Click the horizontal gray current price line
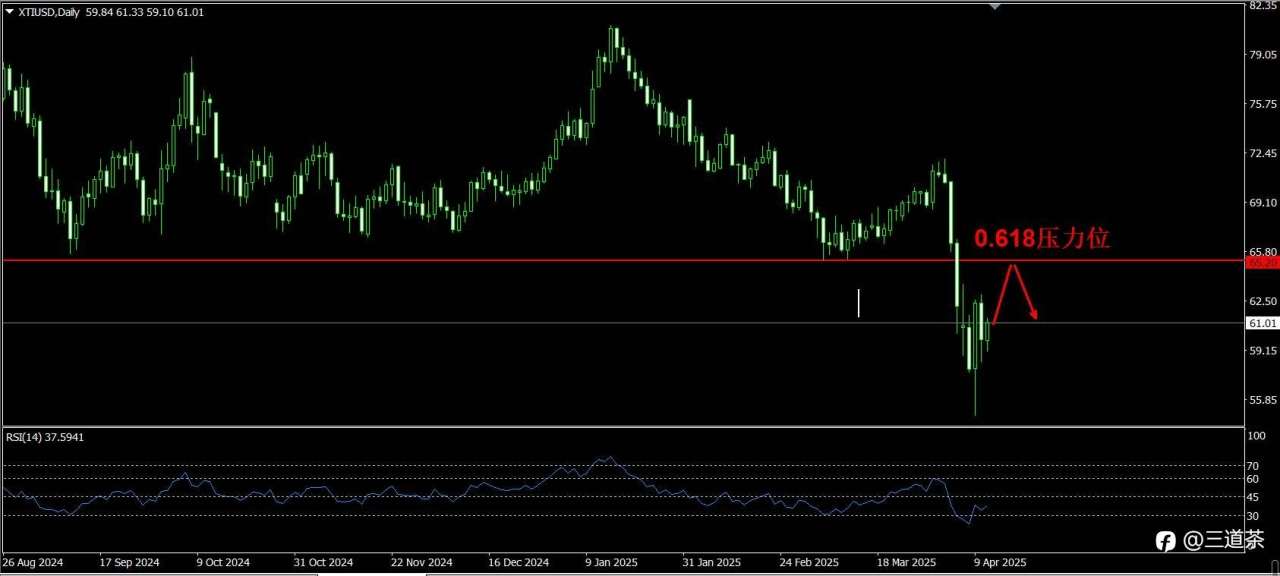This screenshot has height=576, width=1280. pyautogui.click(x=622, y=323)
